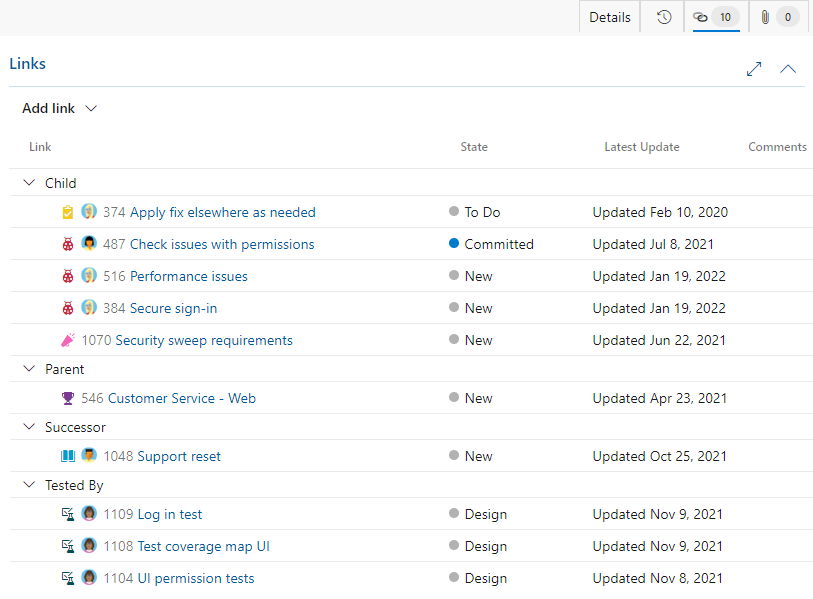Click the bug icon next to 384 Secure sign-in
The height and width of the screenshot is (599, 813).
point(67,308)
